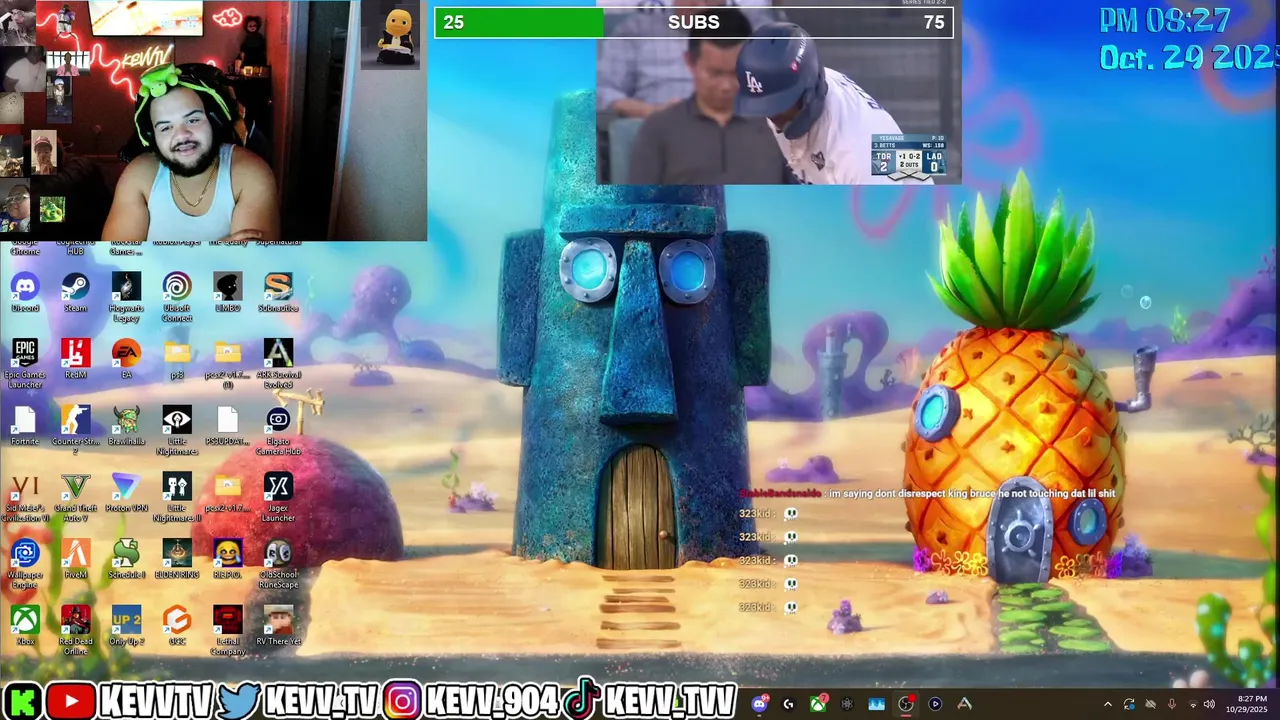The image size is (1280, 720).
Task: Select the ps3 folder on desktop
Action: [x=177, y=359]
